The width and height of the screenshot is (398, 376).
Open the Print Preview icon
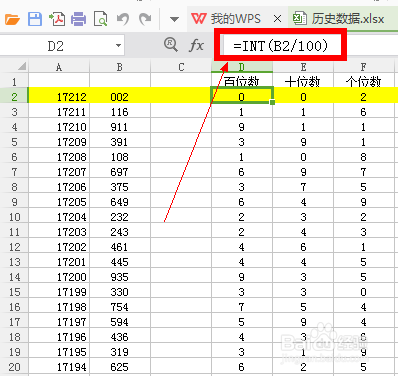tap(100, 19)
